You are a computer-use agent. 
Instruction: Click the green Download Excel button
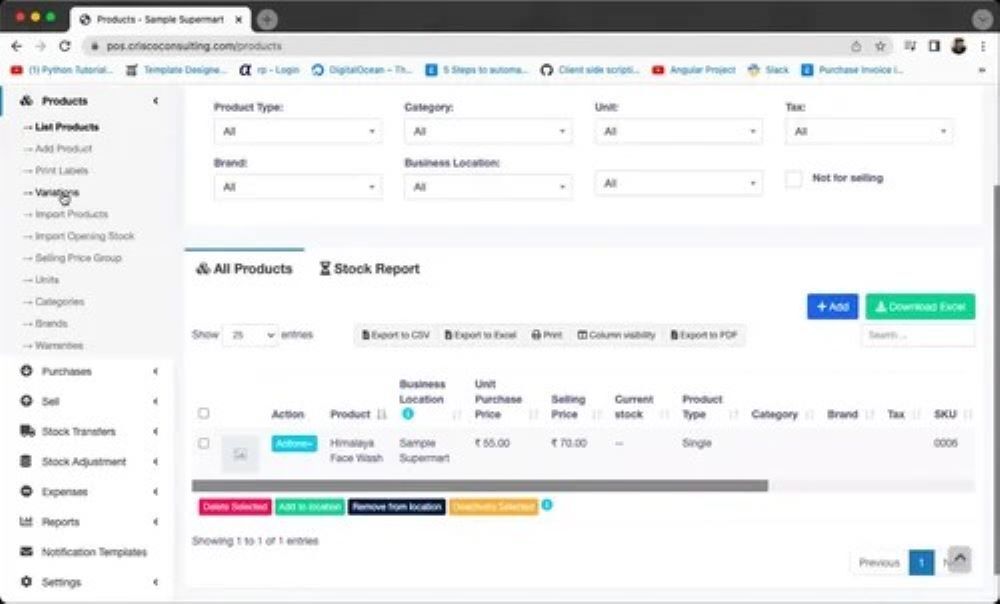pos(919,307)
